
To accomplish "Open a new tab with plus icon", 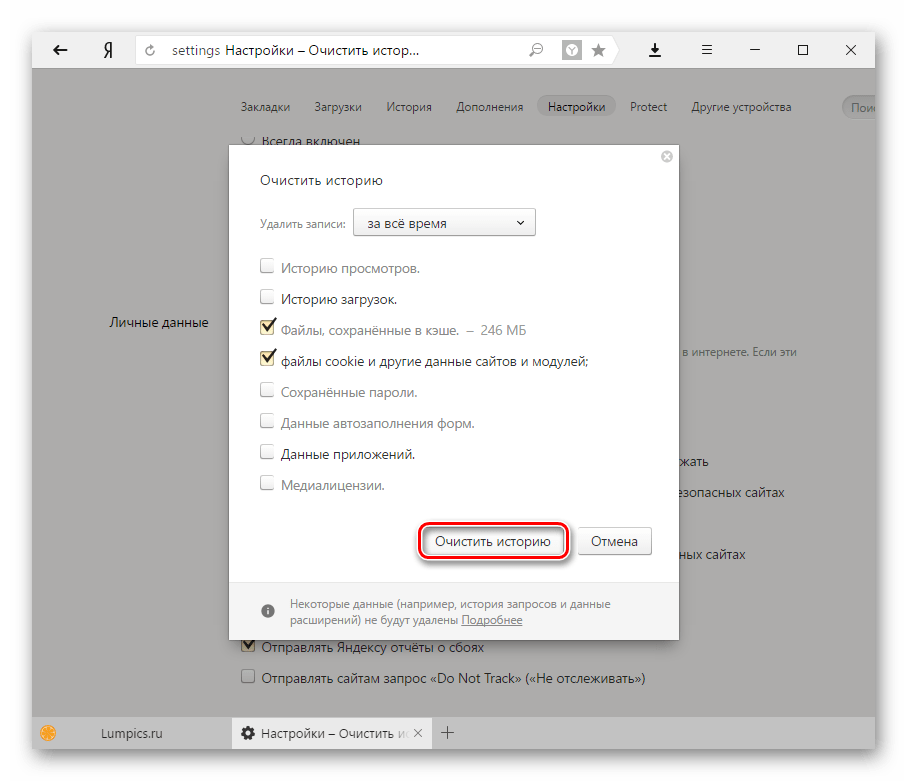I will pyautogui.click(x=448, y=733).
